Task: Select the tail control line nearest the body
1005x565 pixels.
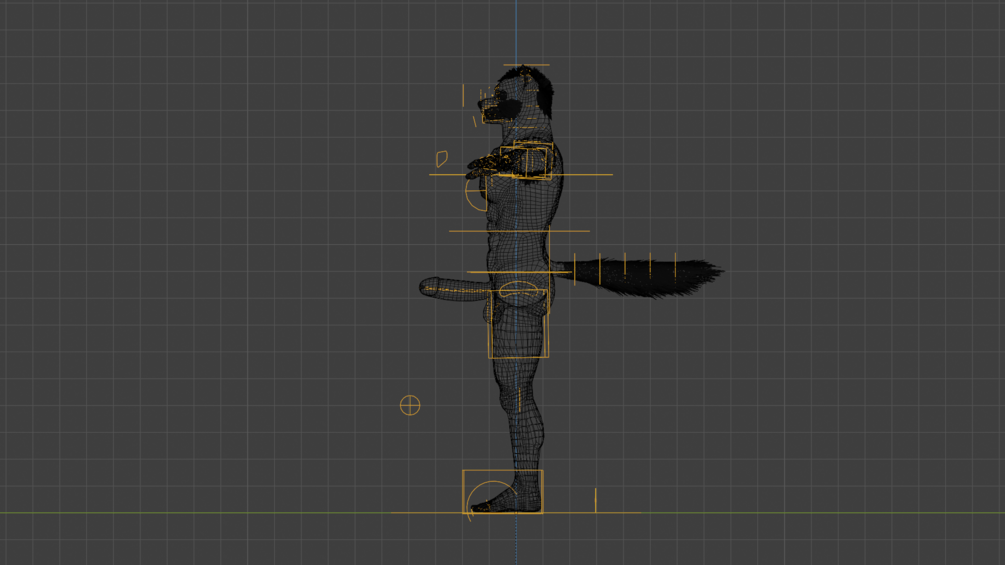Action: coord(574,269)
